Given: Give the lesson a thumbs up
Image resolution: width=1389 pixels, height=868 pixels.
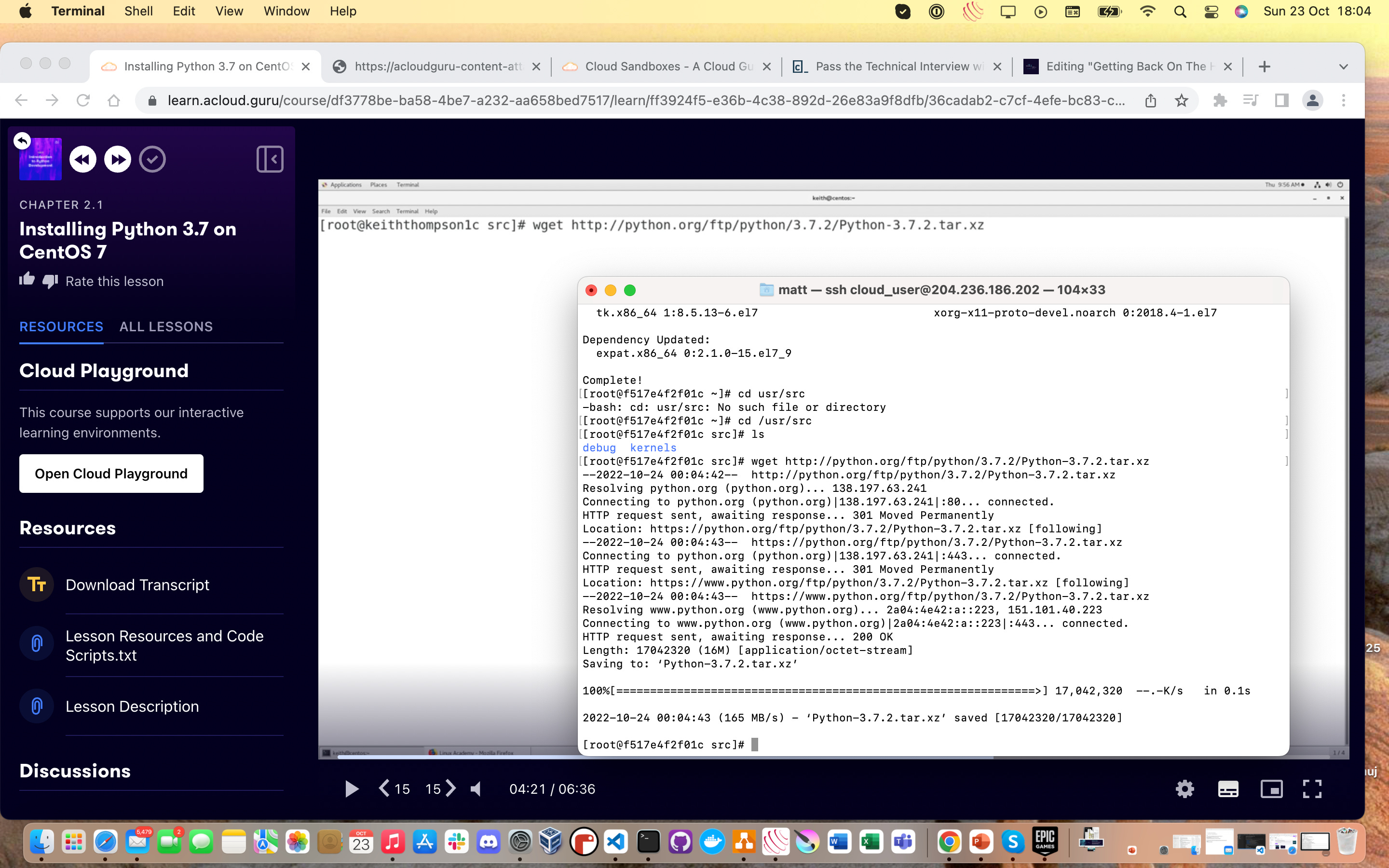Looking at the screenshot, I should point(27,280).
